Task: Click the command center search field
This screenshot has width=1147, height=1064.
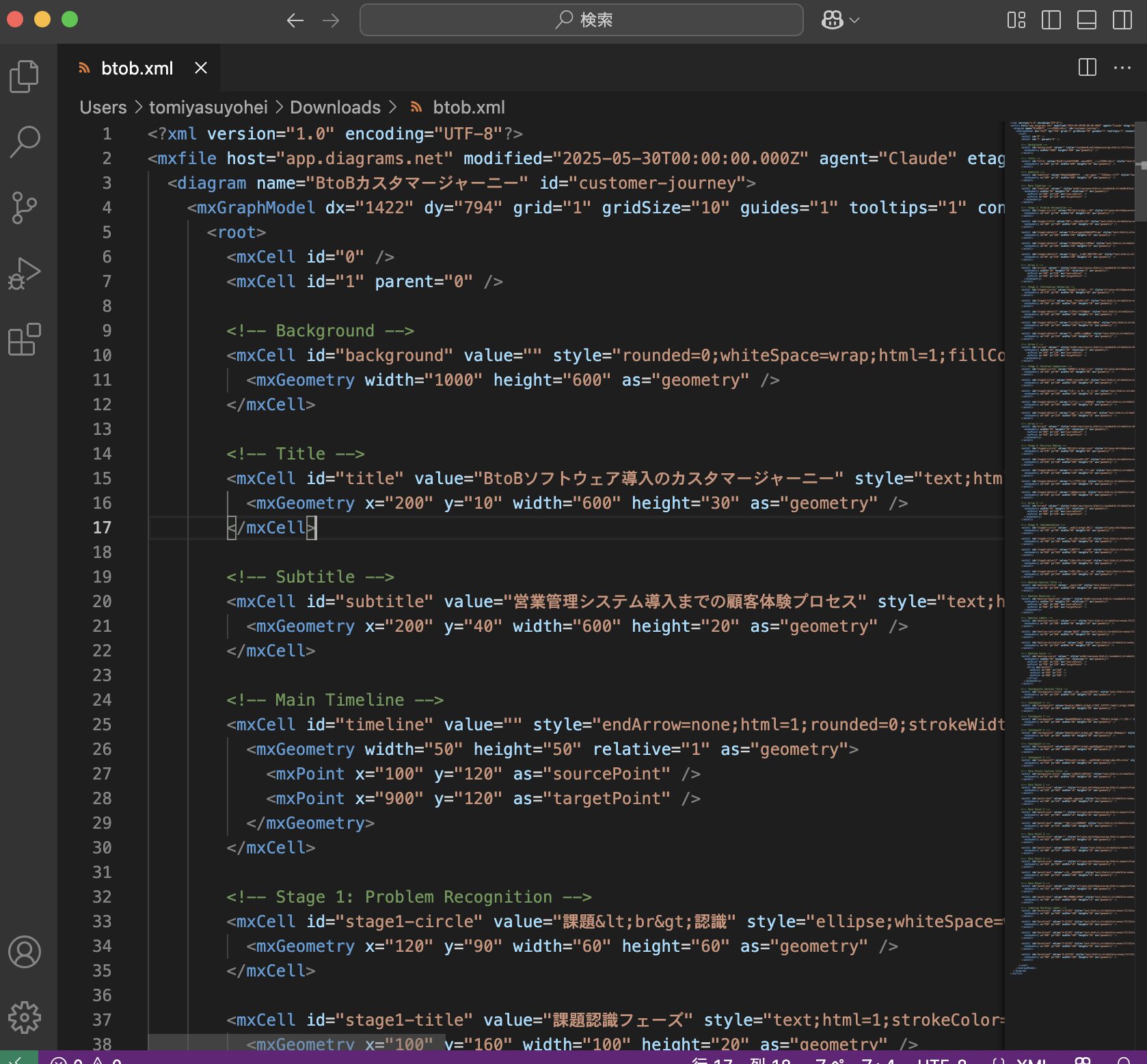Action: [581, 20]
